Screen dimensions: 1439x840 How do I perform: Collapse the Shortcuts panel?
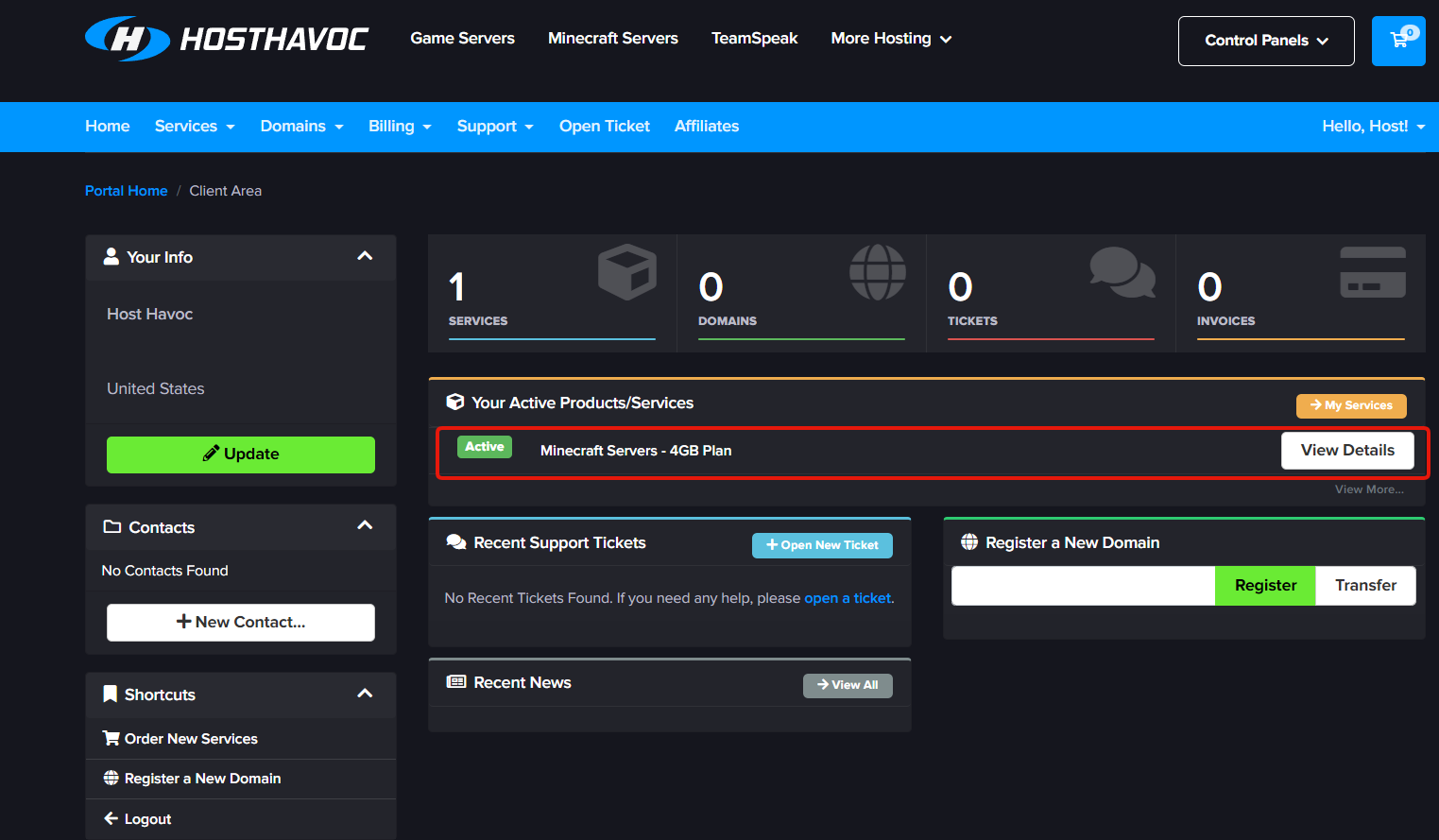[365, 694]
